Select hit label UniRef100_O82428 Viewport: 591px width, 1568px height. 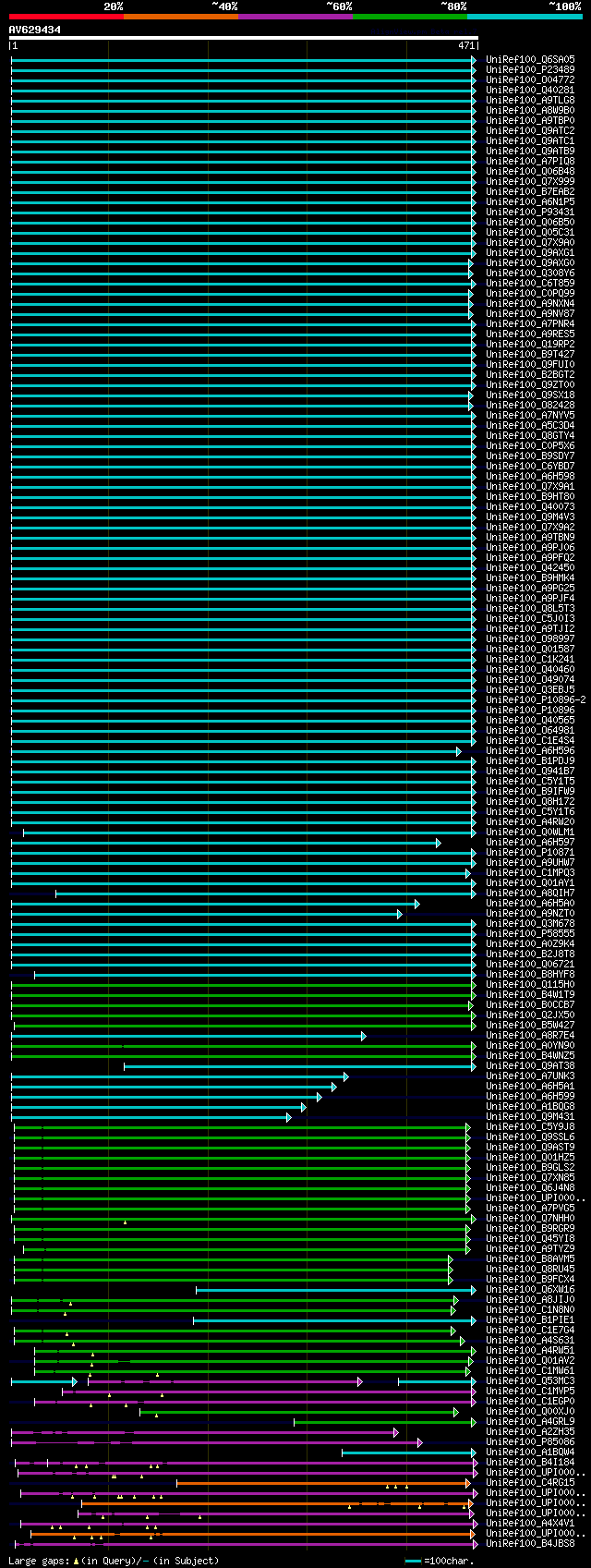click(530, 405)
